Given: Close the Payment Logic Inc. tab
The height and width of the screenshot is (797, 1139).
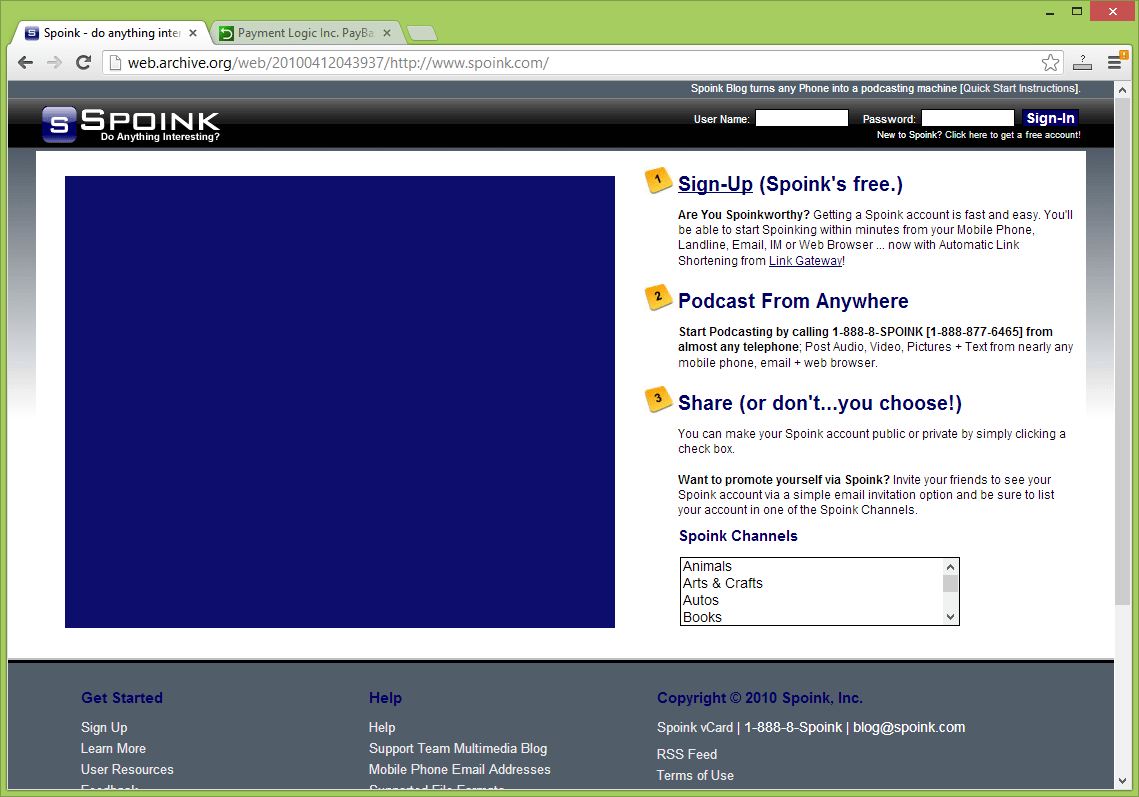Looking at the screenshot, I should pos(386,33).
